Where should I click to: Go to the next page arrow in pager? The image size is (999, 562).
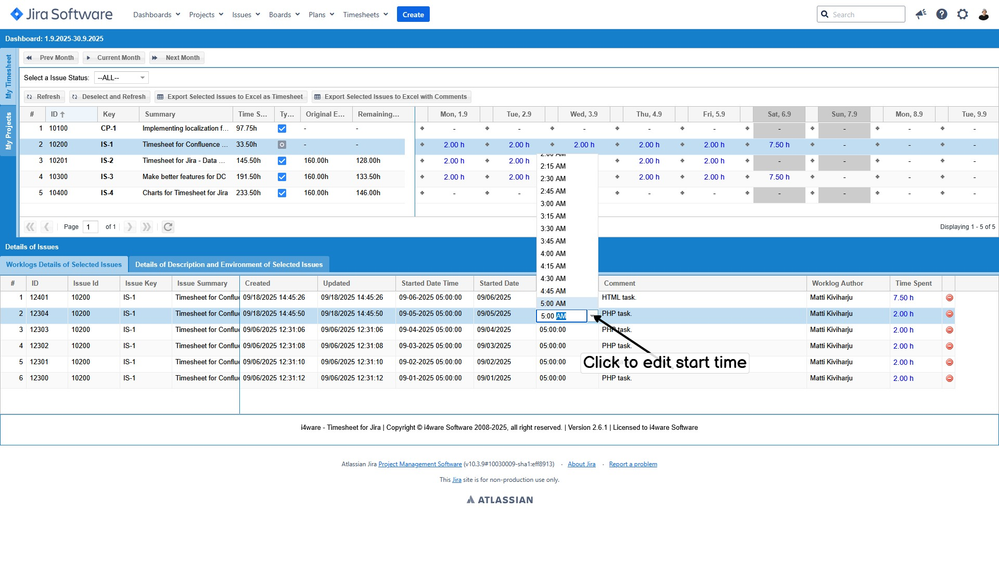tap(129, 227)
